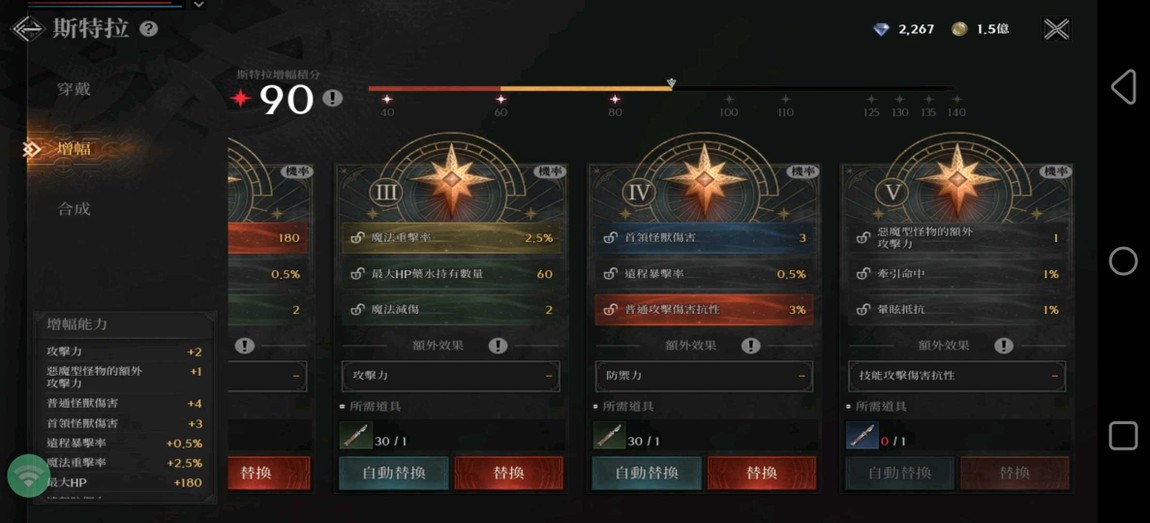1150x523 pixels.
Task: Click the 100 milestone on score progress bar
Action: (728, 105)
